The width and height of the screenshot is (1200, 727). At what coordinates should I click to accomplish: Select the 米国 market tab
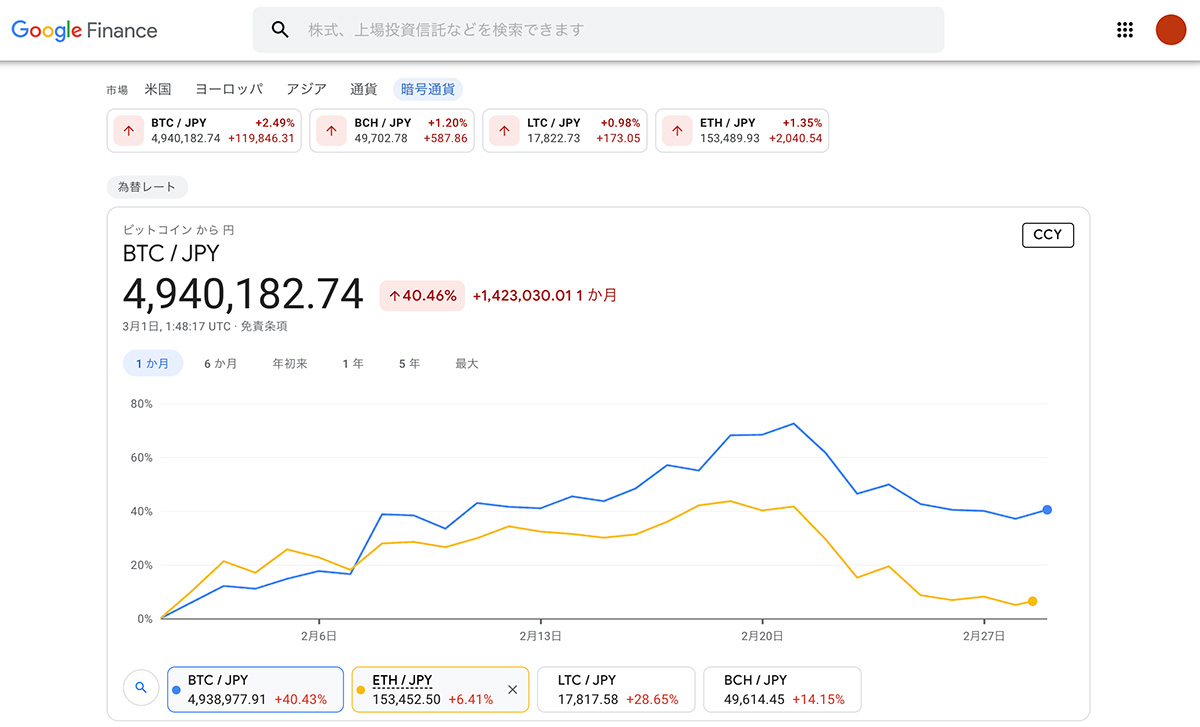coord(158,89)
